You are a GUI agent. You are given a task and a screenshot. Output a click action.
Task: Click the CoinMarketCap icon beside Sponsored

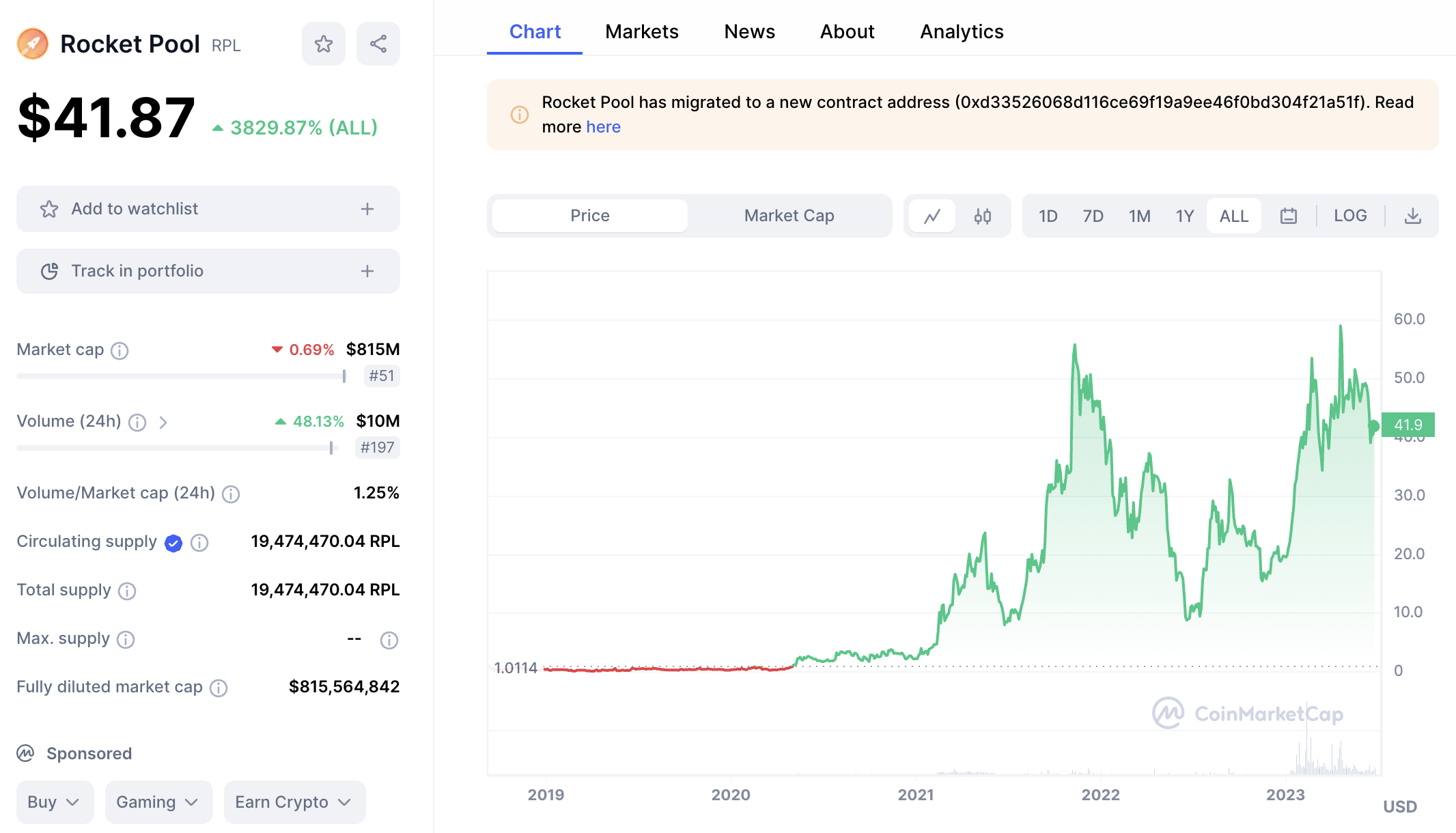pos(25,754)
